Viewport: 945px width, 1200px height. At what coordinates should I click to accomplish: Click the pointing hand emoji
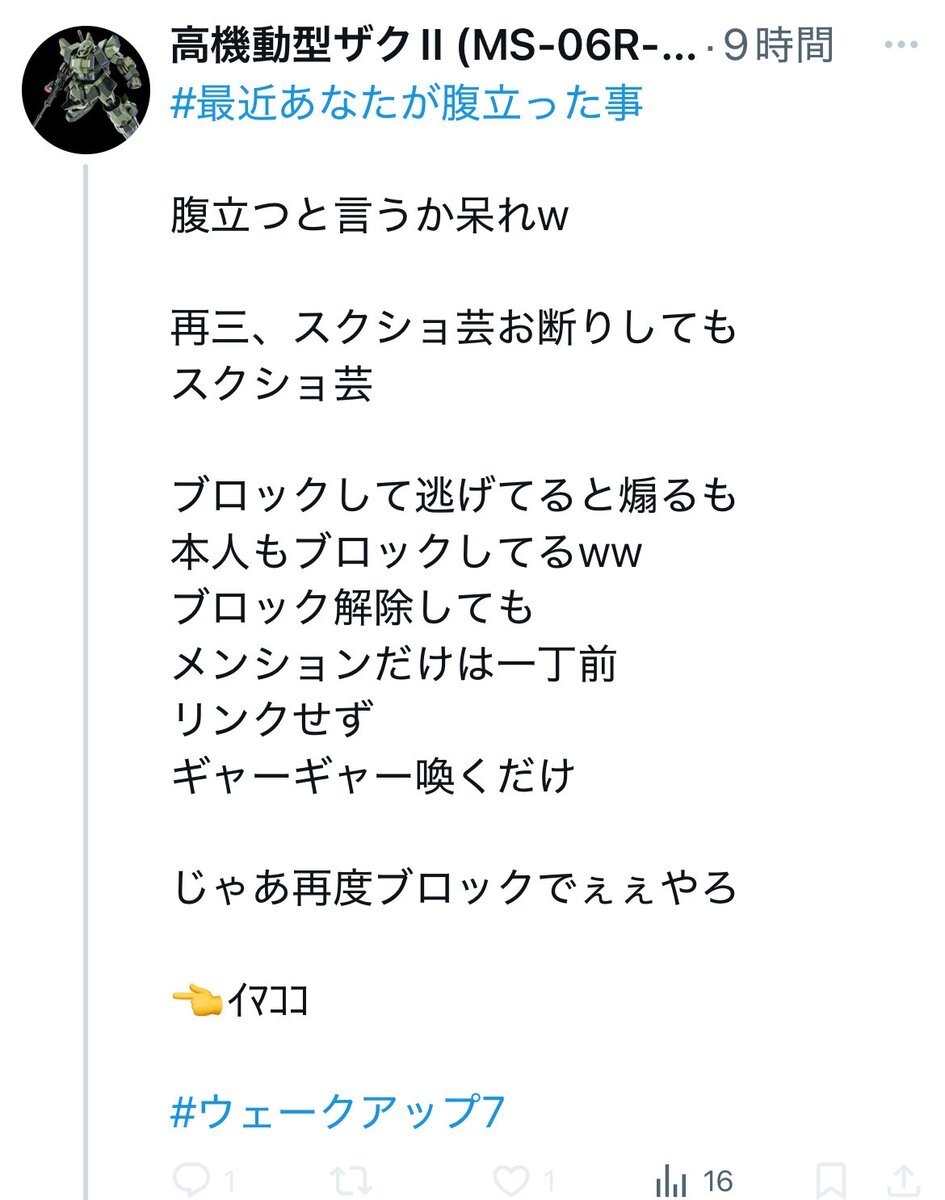coord(195,998)
